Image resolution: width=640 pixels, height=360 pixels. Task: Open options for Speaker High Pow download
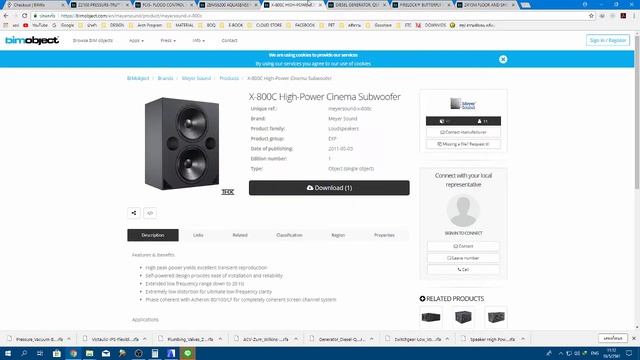[523, 339]
